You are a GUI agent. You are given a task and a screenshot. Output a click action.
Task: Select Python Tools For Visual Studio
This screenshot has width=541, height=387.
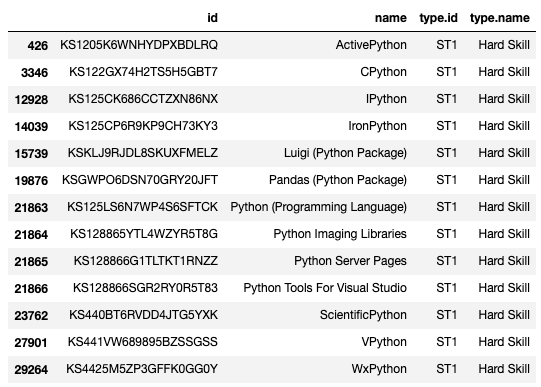tap(325, 288)
